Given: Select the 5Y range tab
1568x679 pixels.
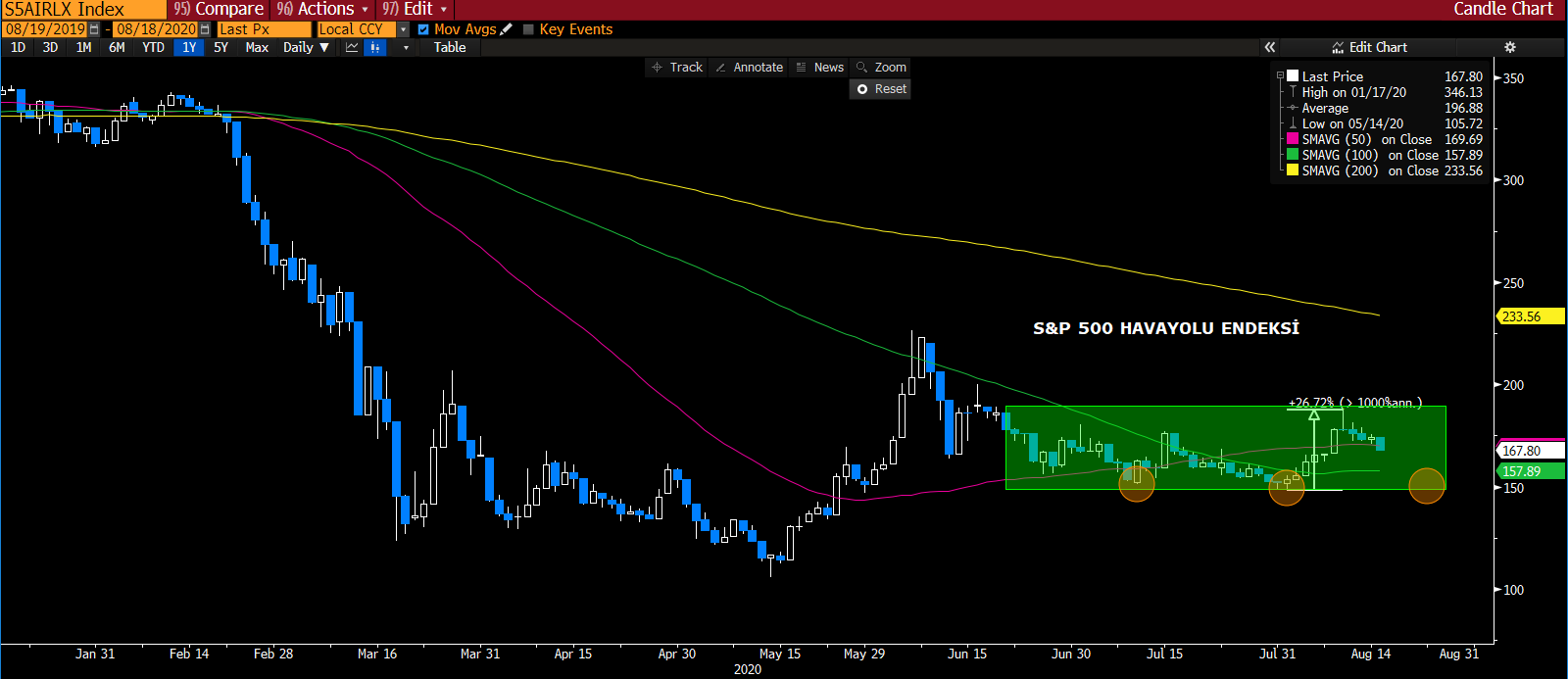Looking at the screenshot, I should point(221,47).
